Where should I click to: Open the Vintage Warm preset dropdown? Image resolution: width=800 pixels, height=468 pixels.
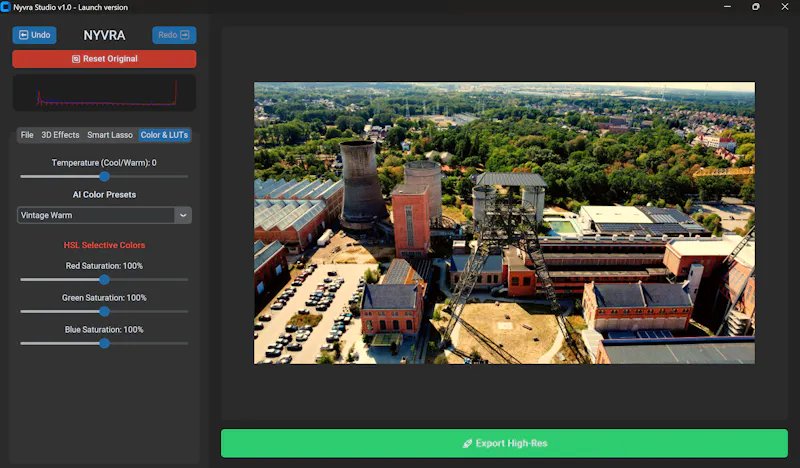point(104,215)
